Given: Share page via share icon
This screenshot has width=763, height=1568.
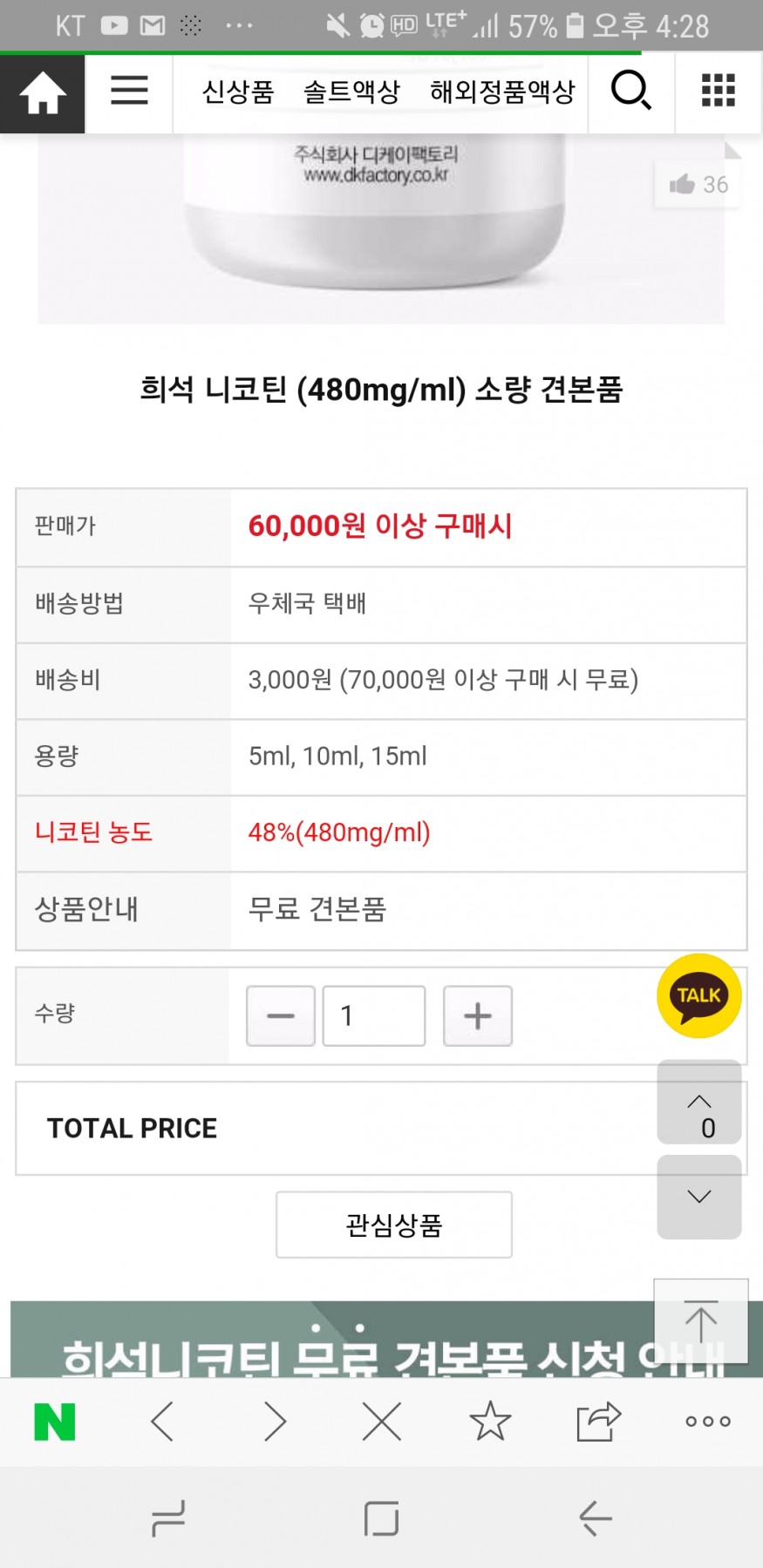Looking at the screenshot, I should click(x=598, y=1422).
